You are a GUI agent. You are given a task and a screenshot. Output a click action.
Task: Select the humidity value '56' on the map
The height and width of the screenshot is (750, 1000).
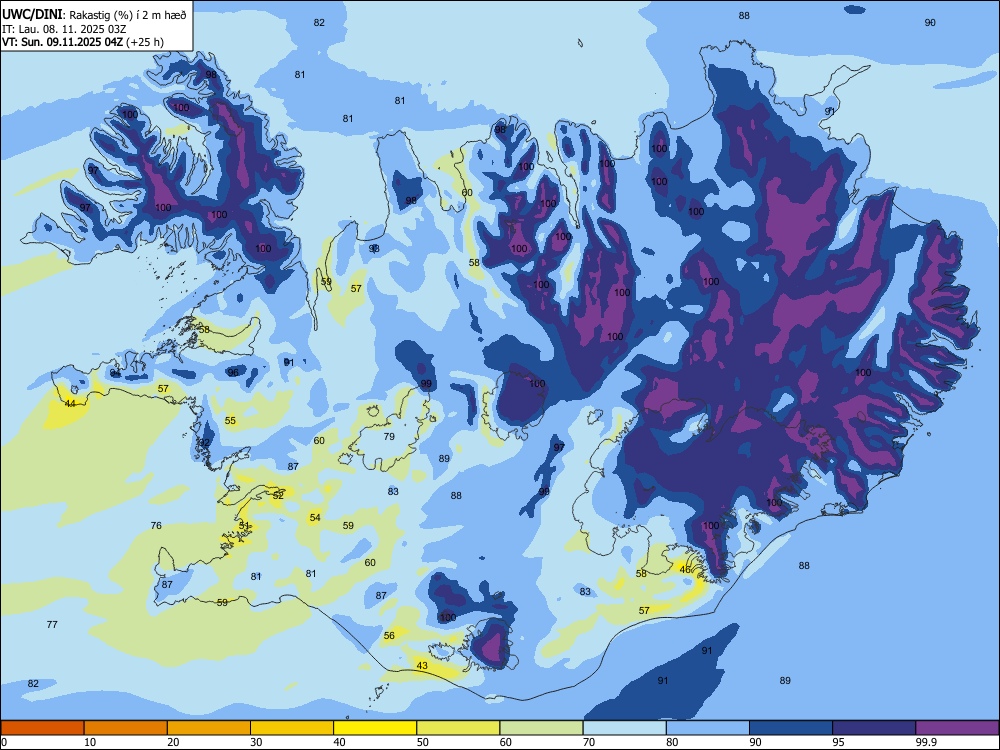click(389, 636)
